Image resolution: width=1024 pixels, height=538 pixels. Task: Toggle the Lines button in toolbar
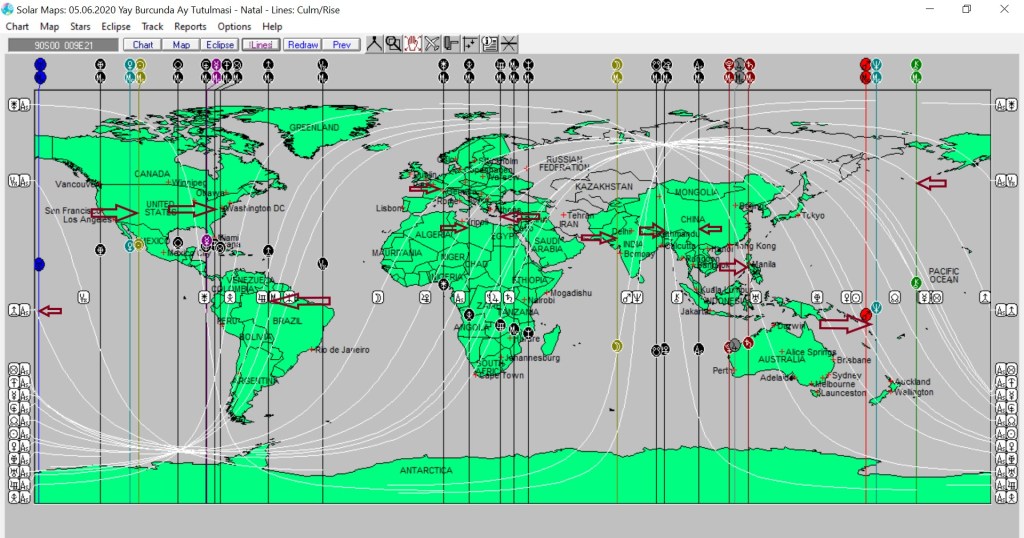260,45
